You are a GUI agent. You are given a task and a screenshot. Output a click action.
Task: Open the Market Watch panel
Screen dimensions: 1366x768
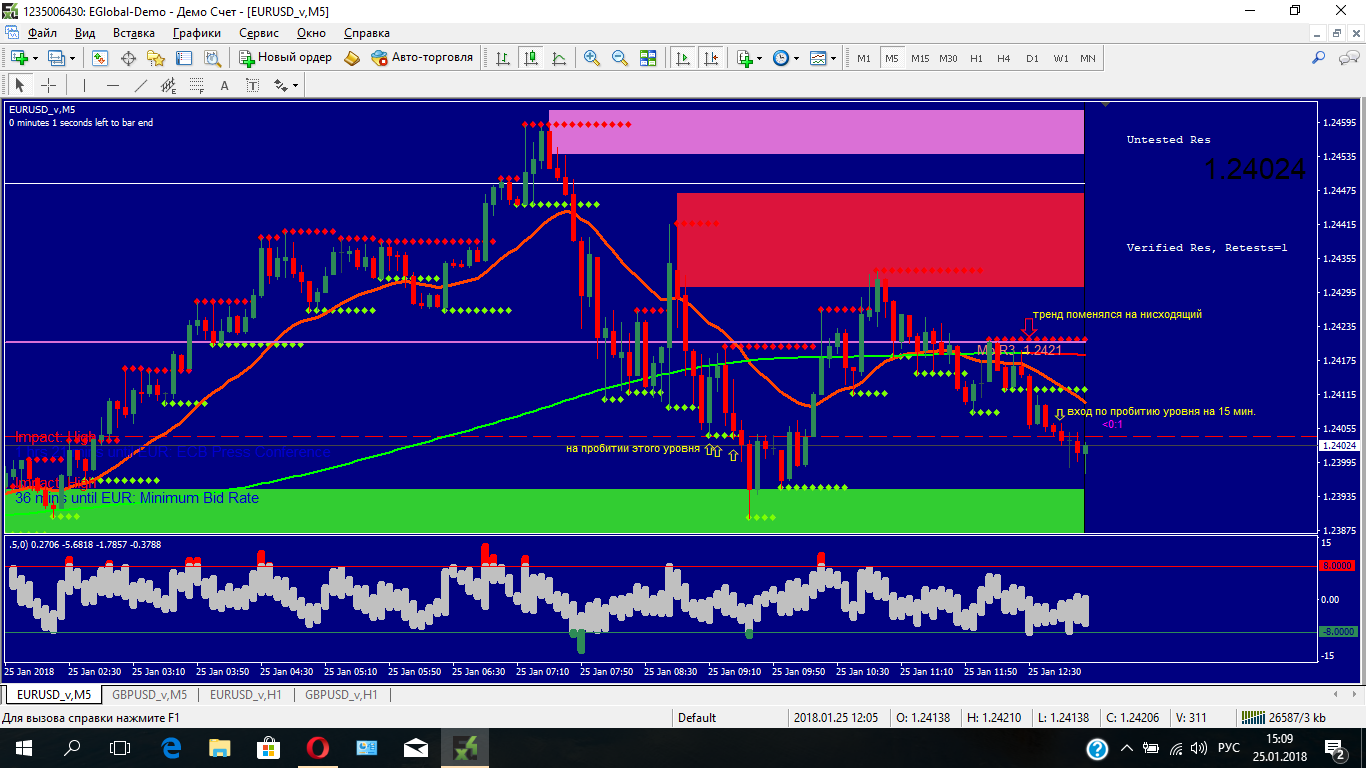click(100, 58)
